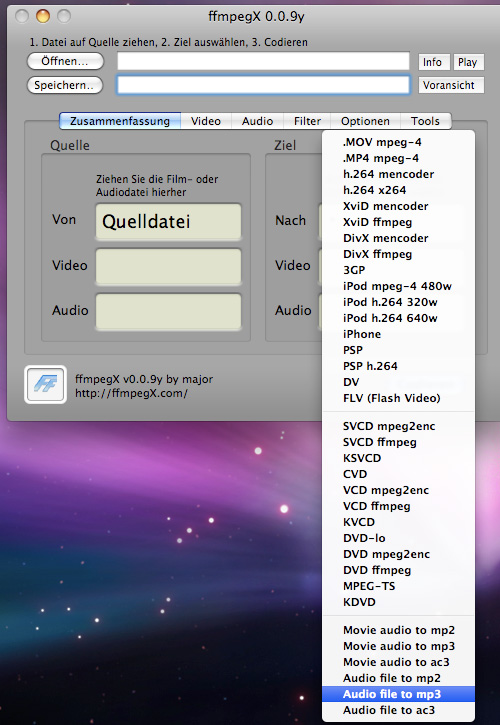Screen dimensions: 500x725
Task: Select iPod mpeg-4 480w preset
Action: [398, 286]
